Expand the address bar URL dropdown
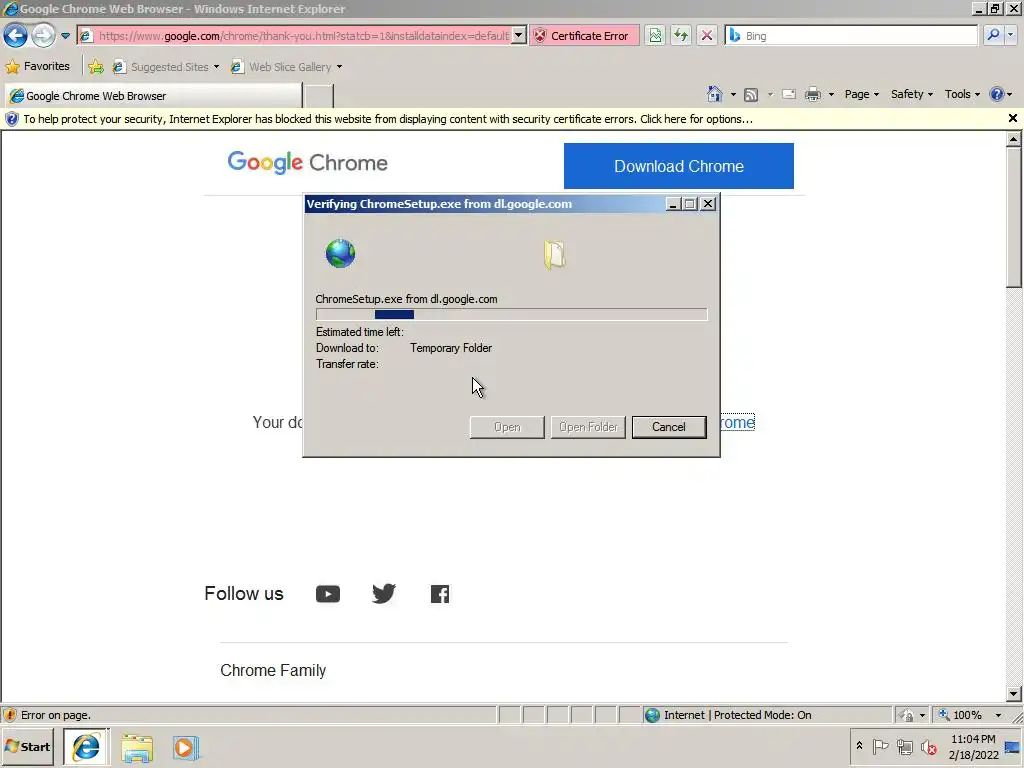 pos(519,36)
